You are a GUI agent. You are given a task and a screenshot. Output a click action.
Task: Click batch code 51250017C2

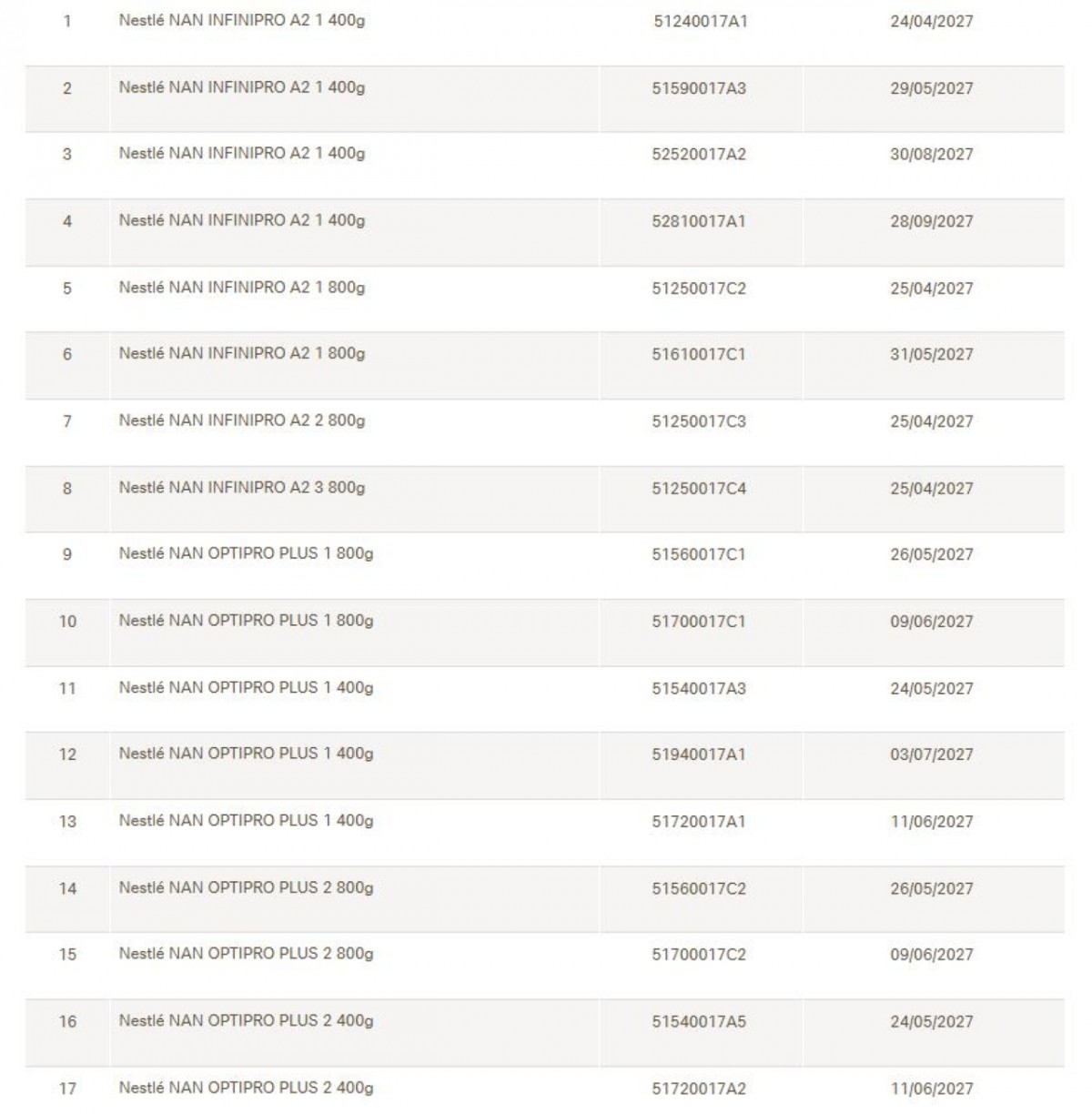[x=699, y=289]
